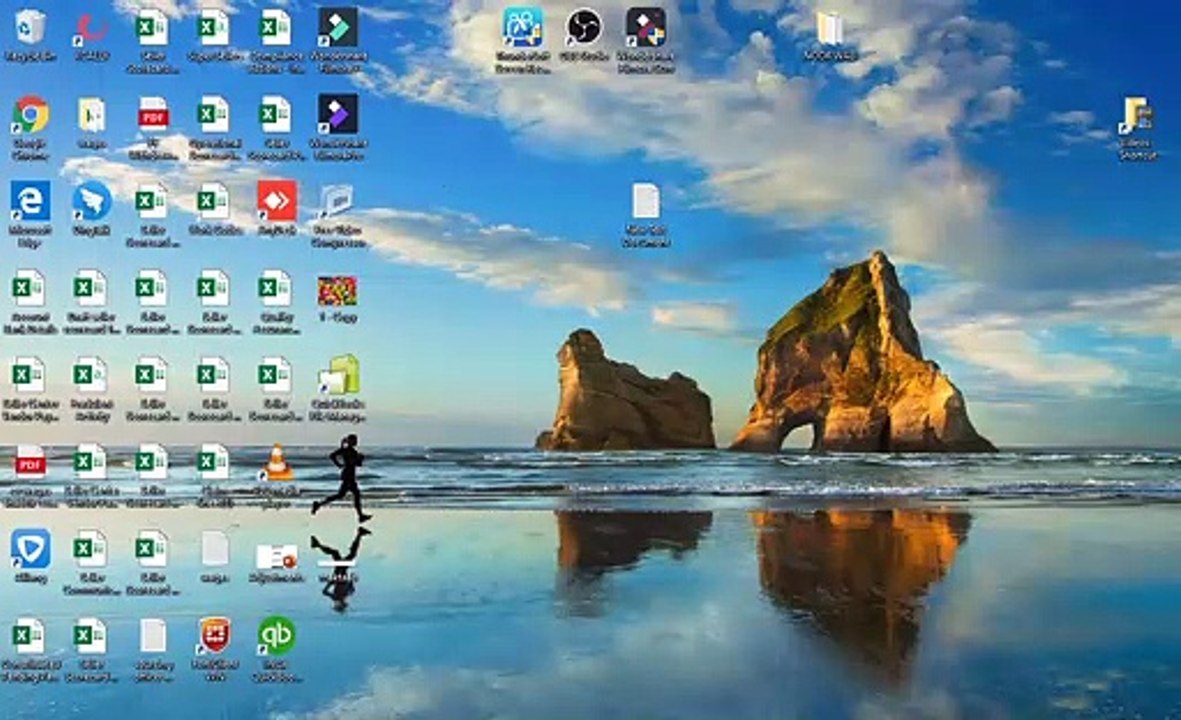Open the blank file beside the presentation icon
The image size is (1181, 720).
point(215,548)
